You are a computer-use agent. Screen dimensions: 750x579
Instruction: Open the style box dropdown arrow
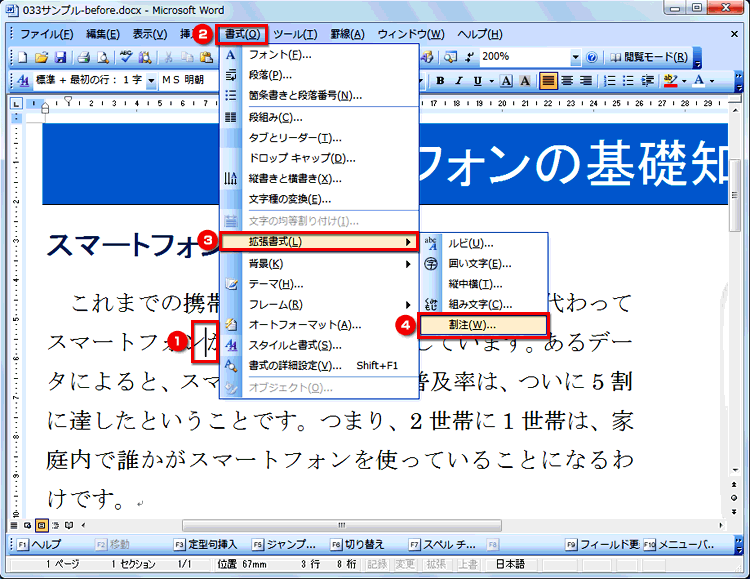point(151,80)
